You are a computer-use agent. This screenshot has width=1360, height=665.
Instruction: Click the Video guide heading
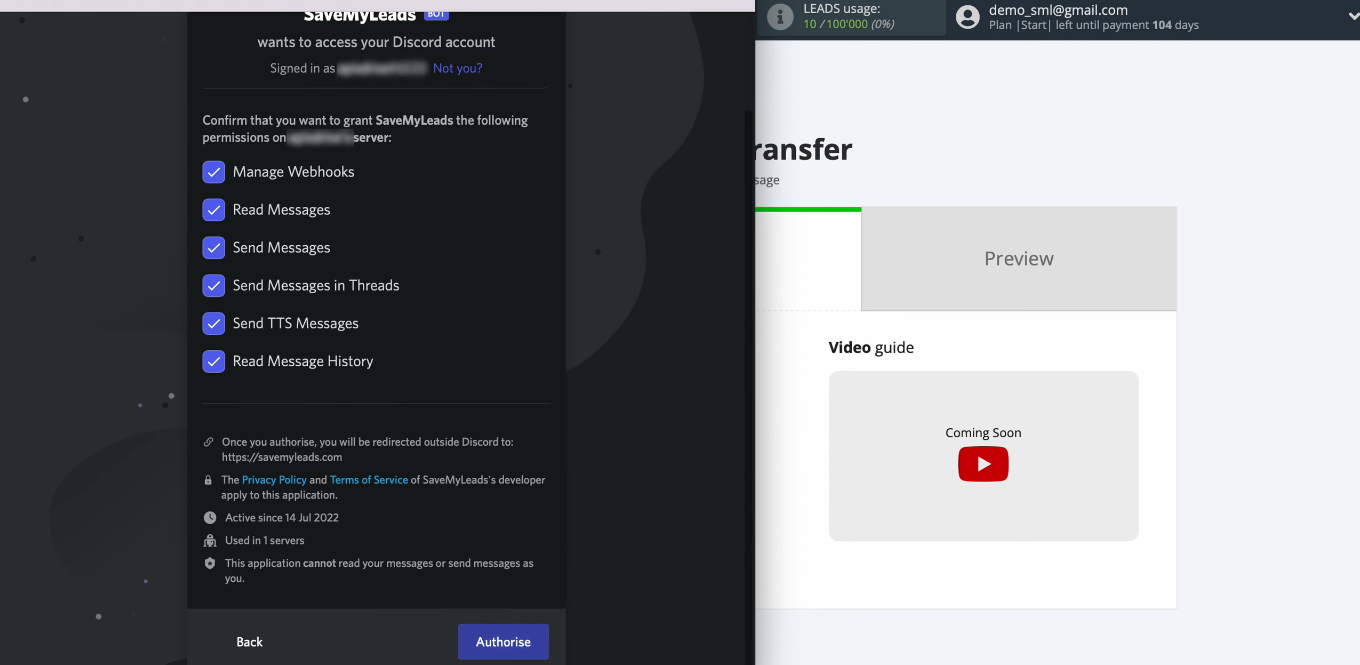point(871,348)
